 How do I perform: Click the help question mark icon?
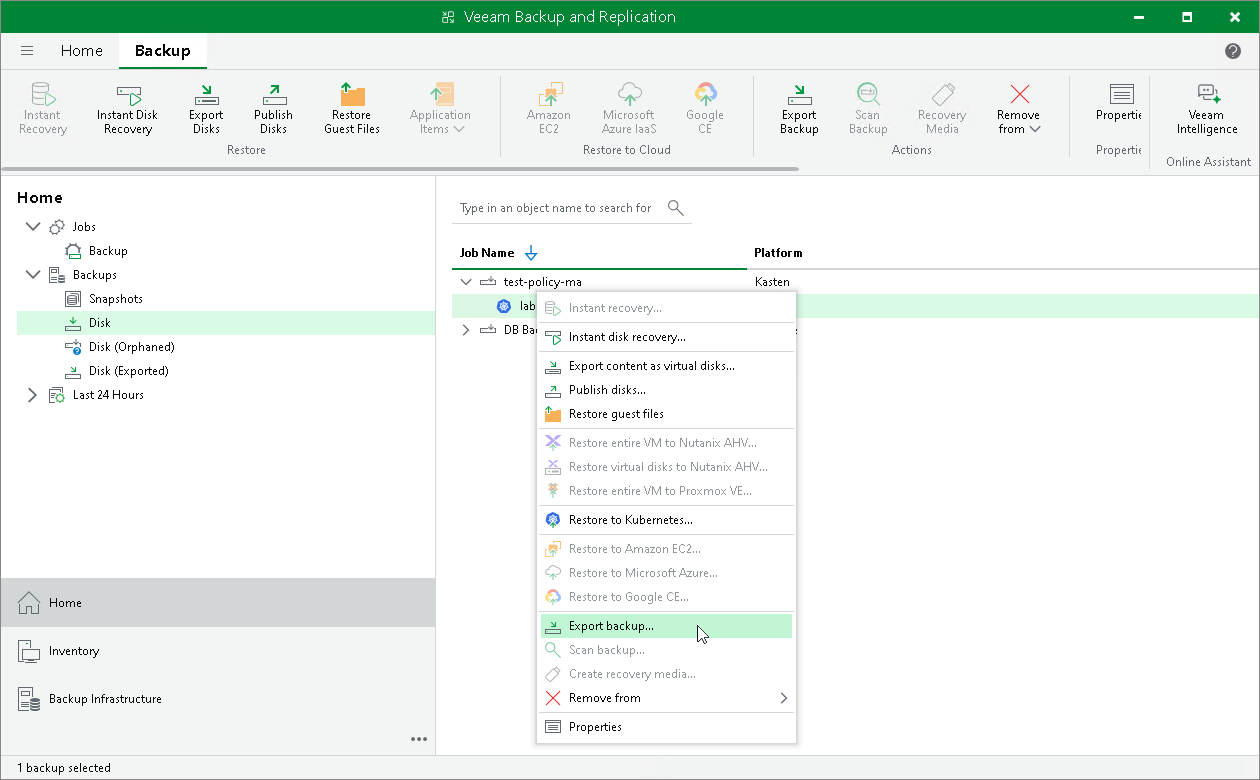coord(1233,51)
